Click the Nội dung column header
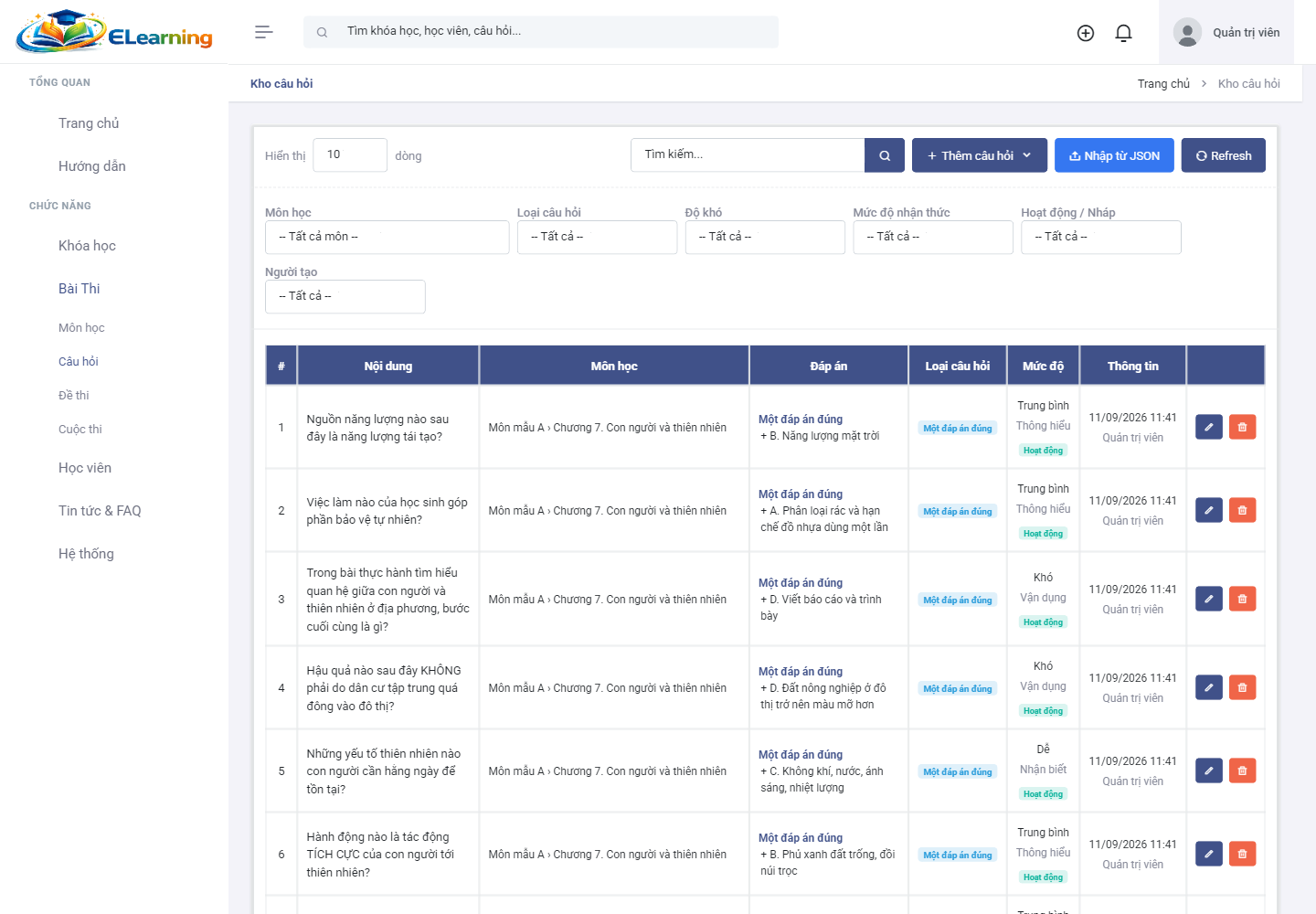The image size is (1316, 914). click(x=388, y=366)
